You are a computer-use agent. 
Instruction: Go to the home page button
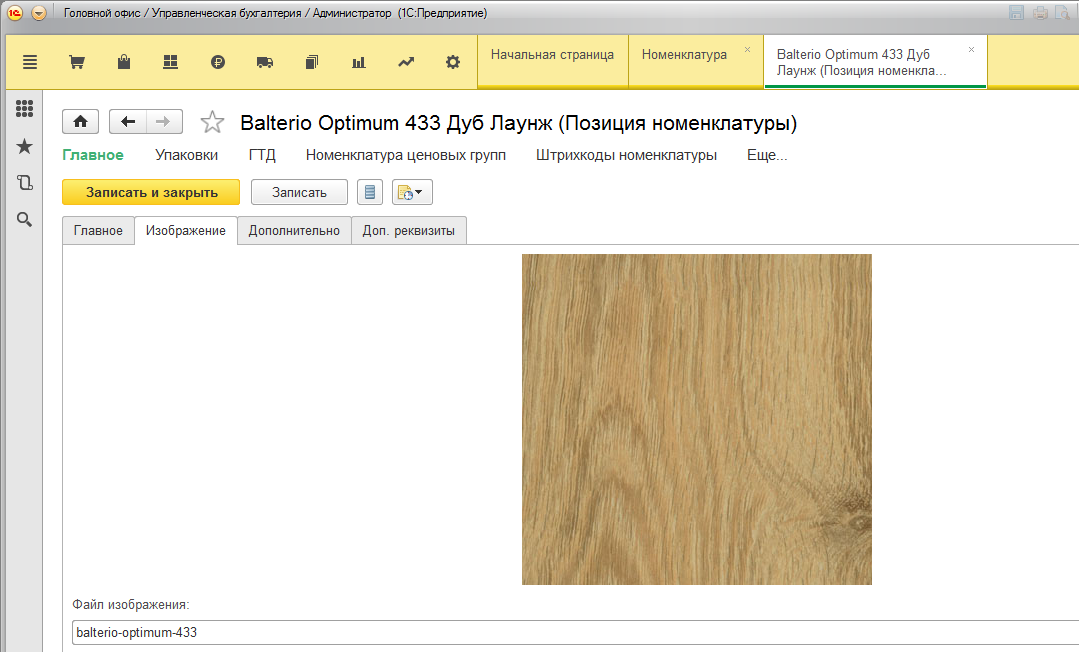pos(81,122)
